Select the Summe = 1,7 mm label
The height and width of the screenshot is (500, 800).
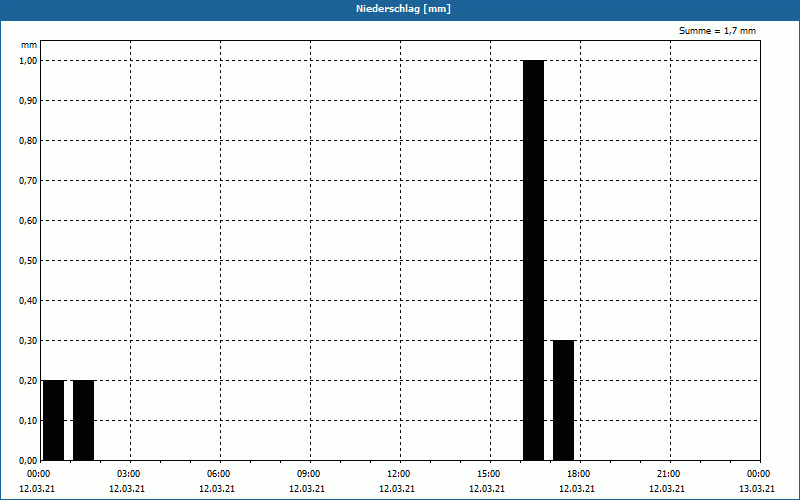717,31
